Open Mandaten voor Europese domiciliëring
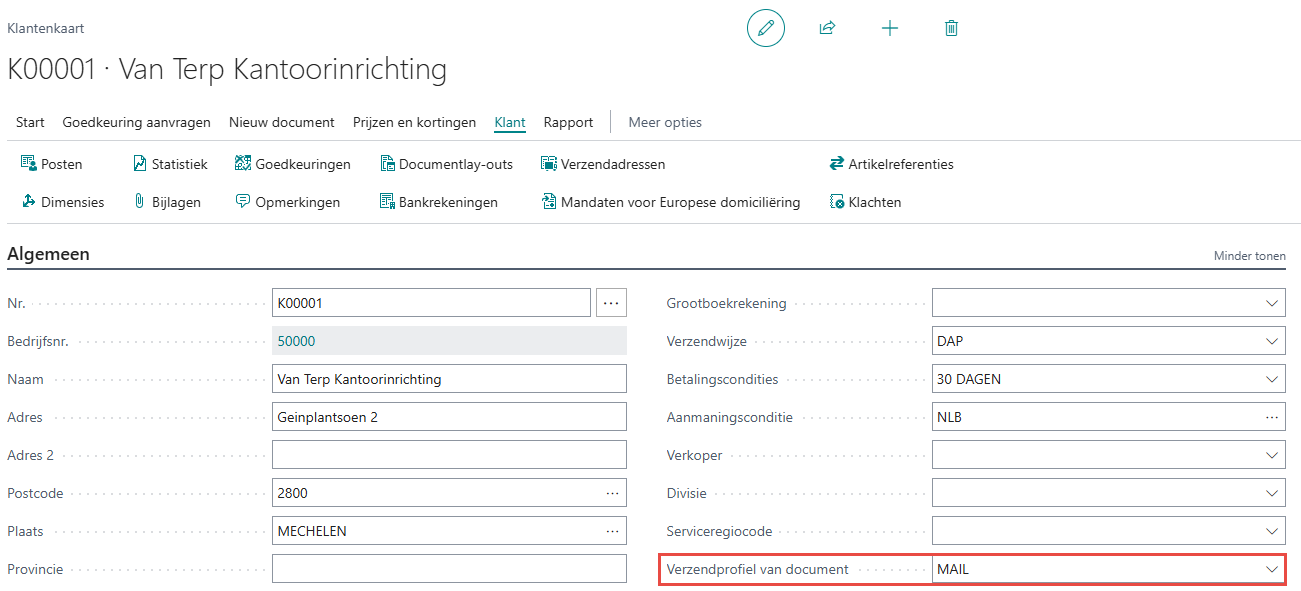 click(670, 202)
